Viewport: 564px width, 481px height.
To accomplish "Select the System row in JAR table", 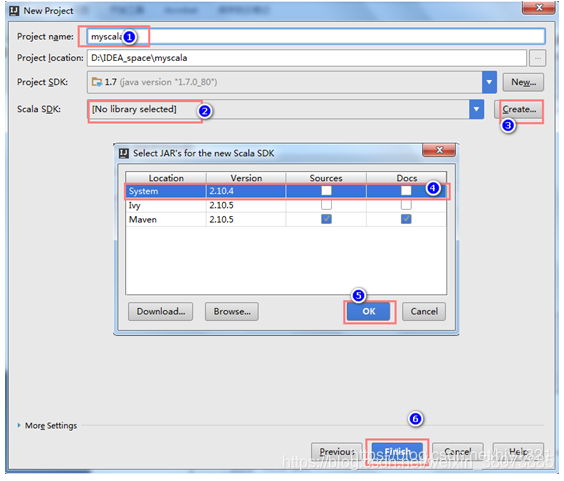I will (286, 191).
